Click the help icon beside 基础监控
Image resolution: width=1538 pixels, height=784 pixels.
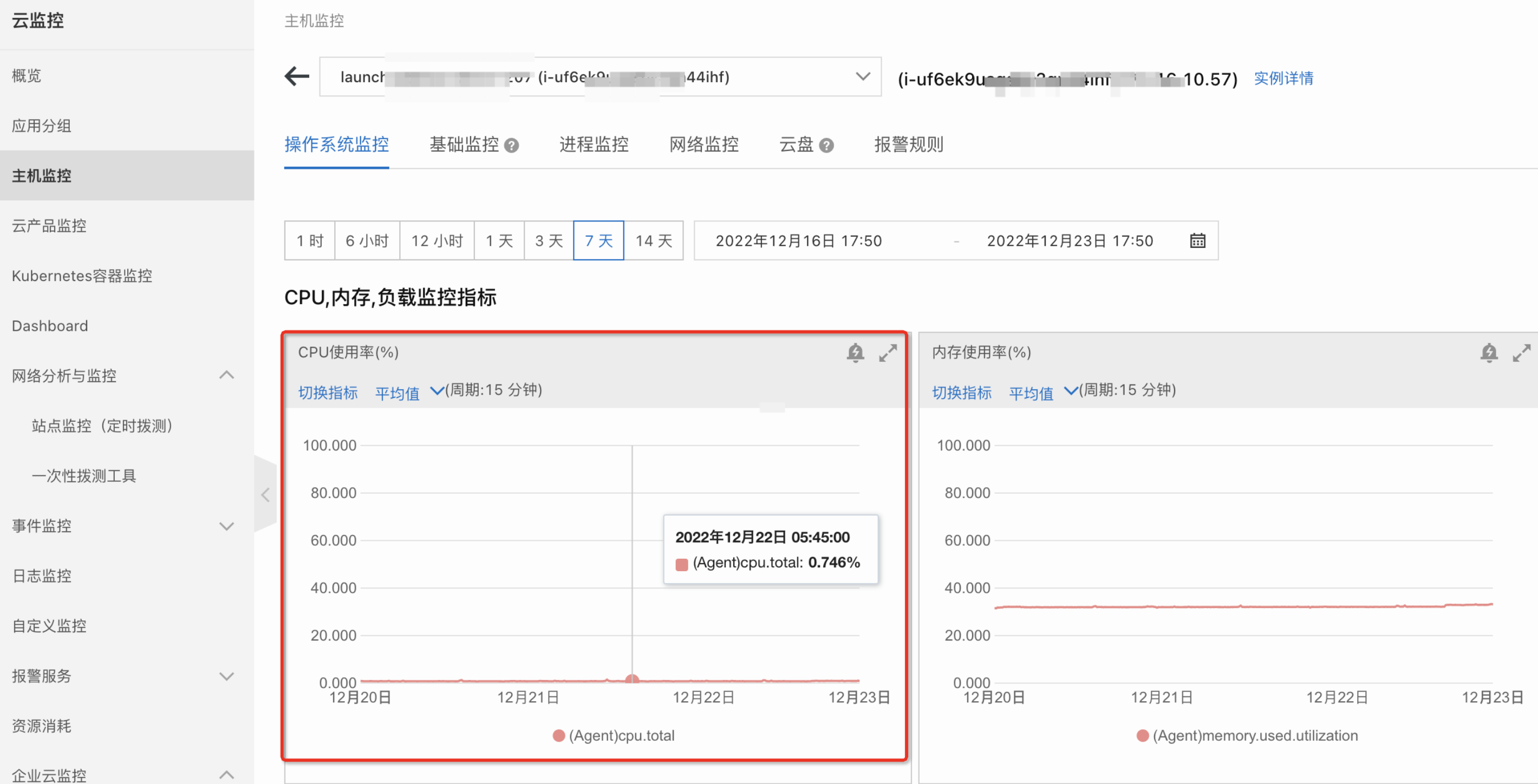(x=512, y=145)
